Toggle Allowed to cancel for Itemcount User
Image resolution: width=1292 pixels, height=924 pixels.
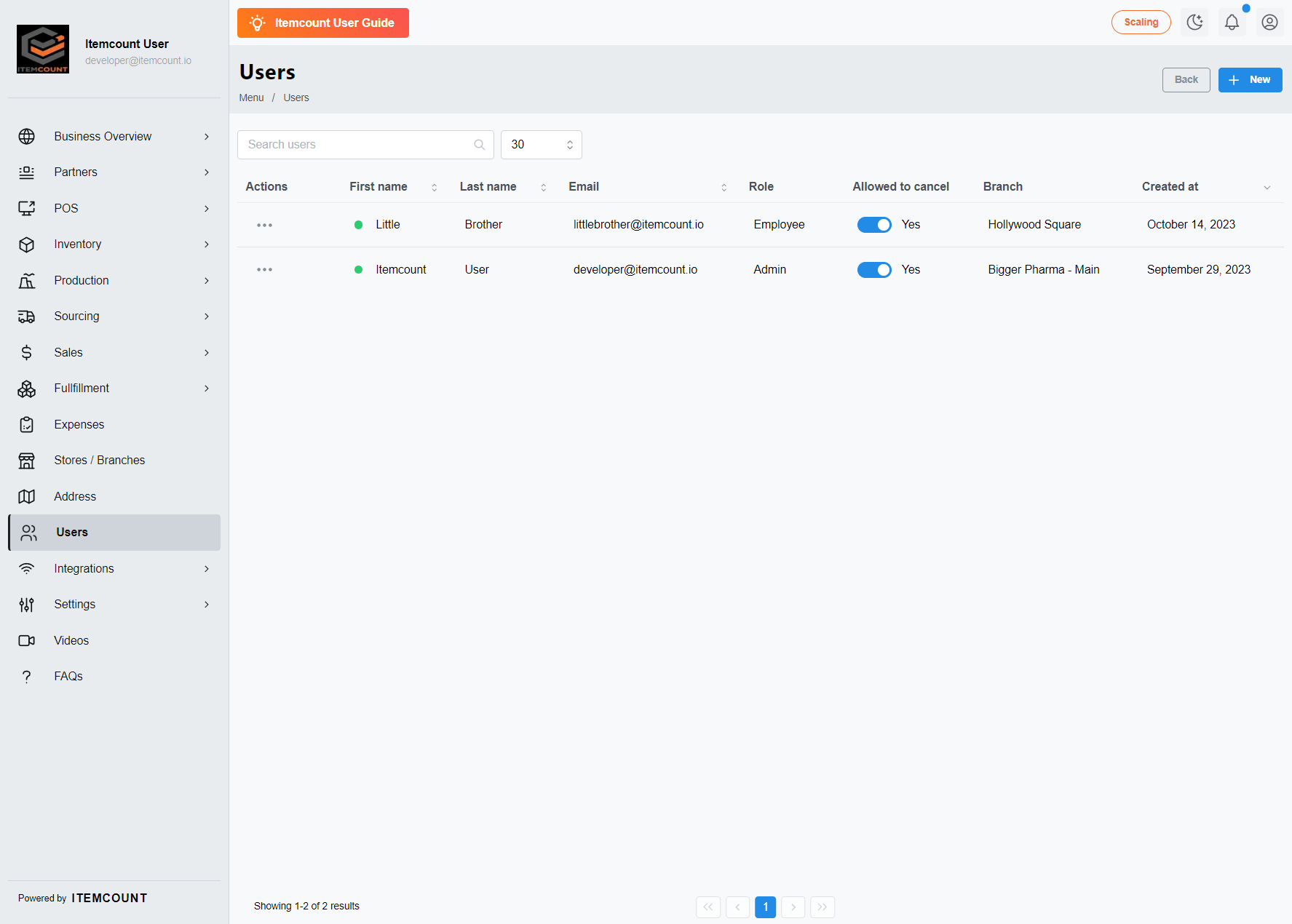(x=874, y=270)
